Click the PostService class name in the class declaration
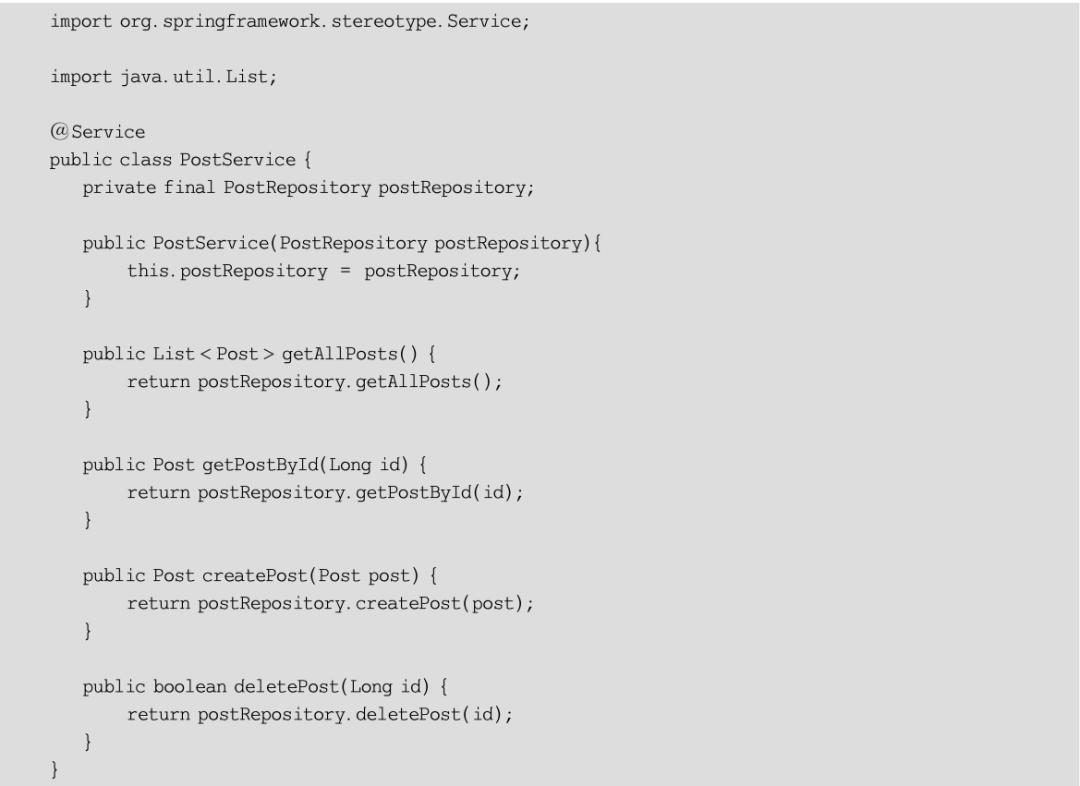The image size is (1080, 786). 237,160
